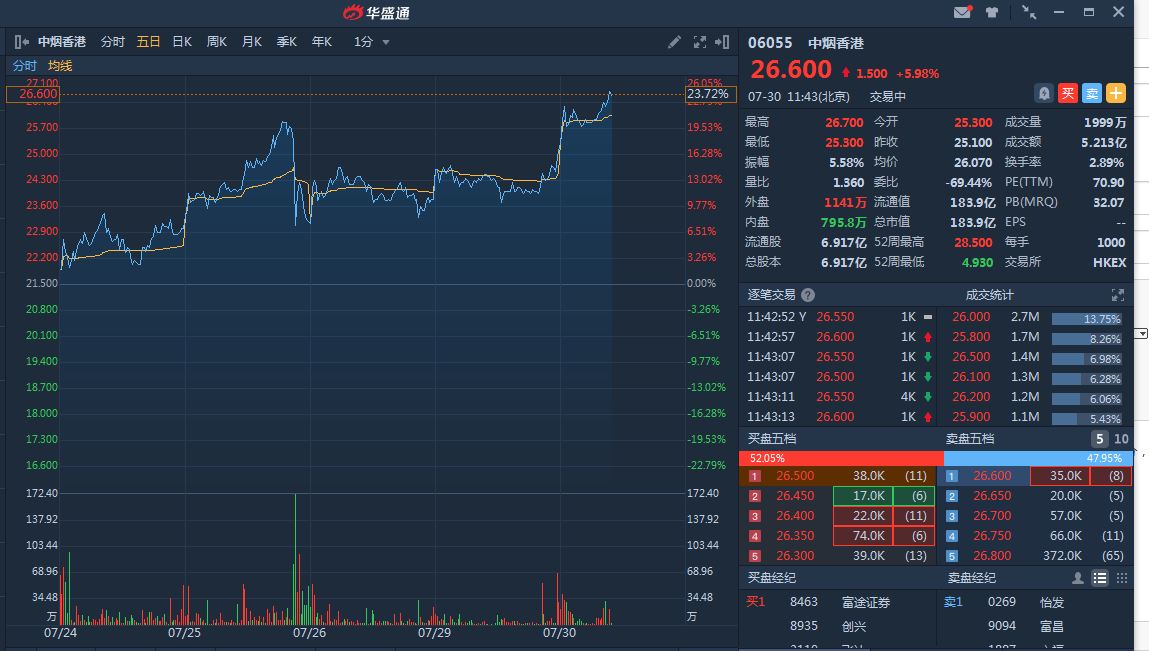1149x651 pixels.
Task: Select bid level 5 price 26.300
Action: (x=795, y=556)
